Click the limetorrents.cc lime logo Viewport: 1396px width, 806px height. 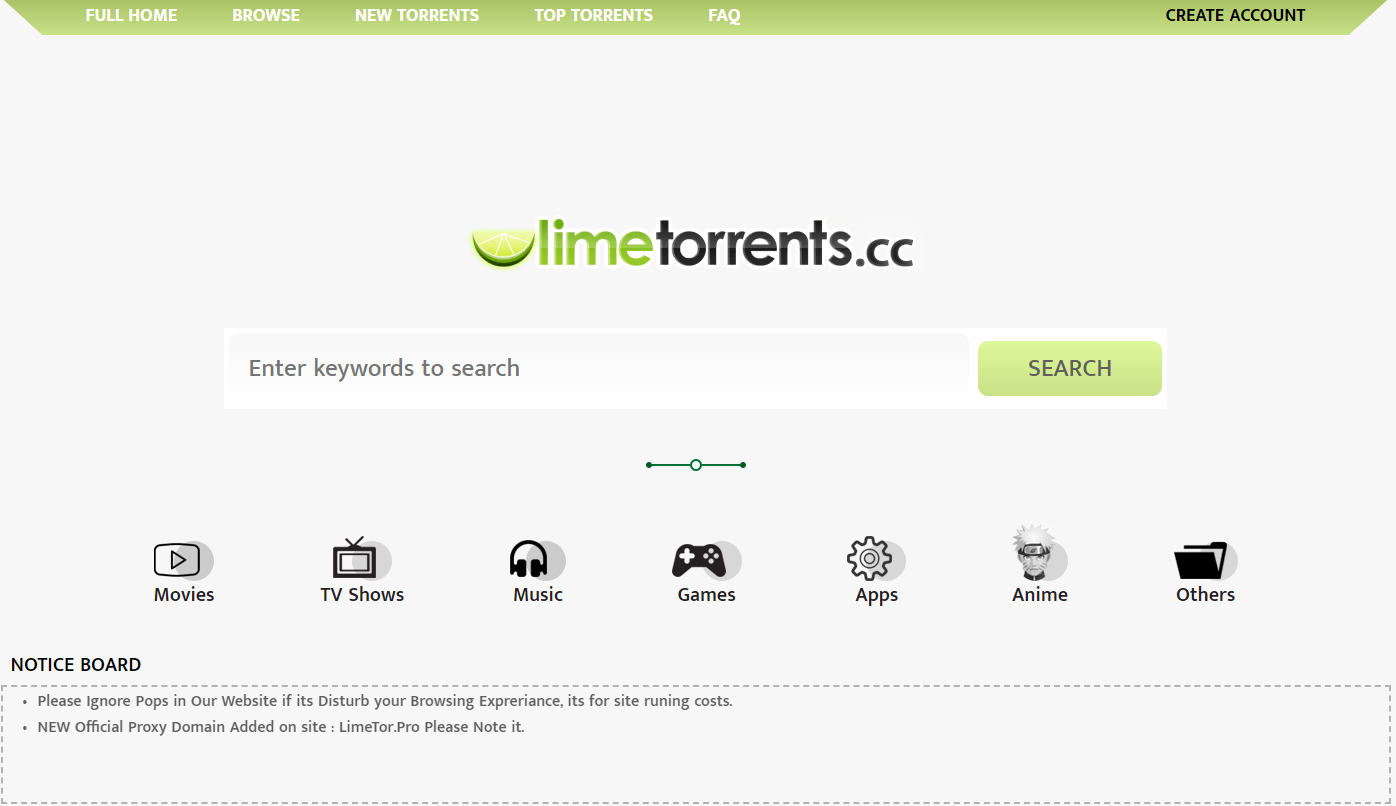tap(692, 244)
